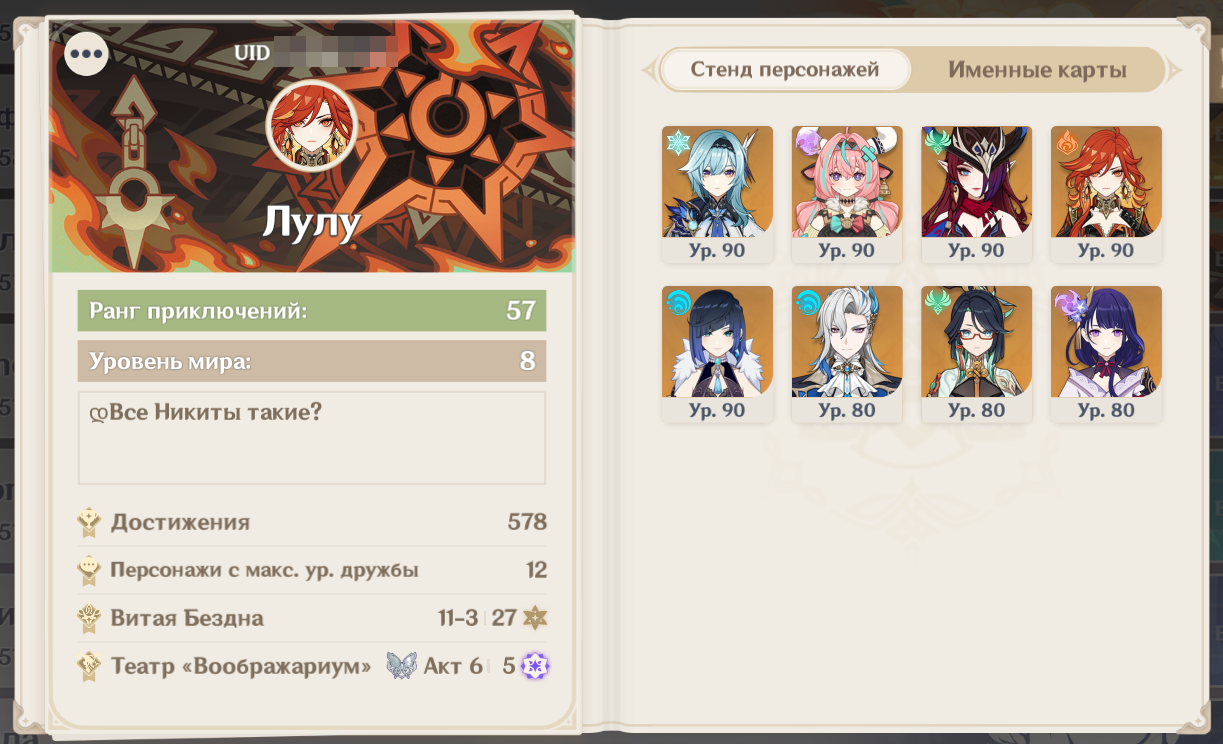Click the Ранг приключений bar

312,311
